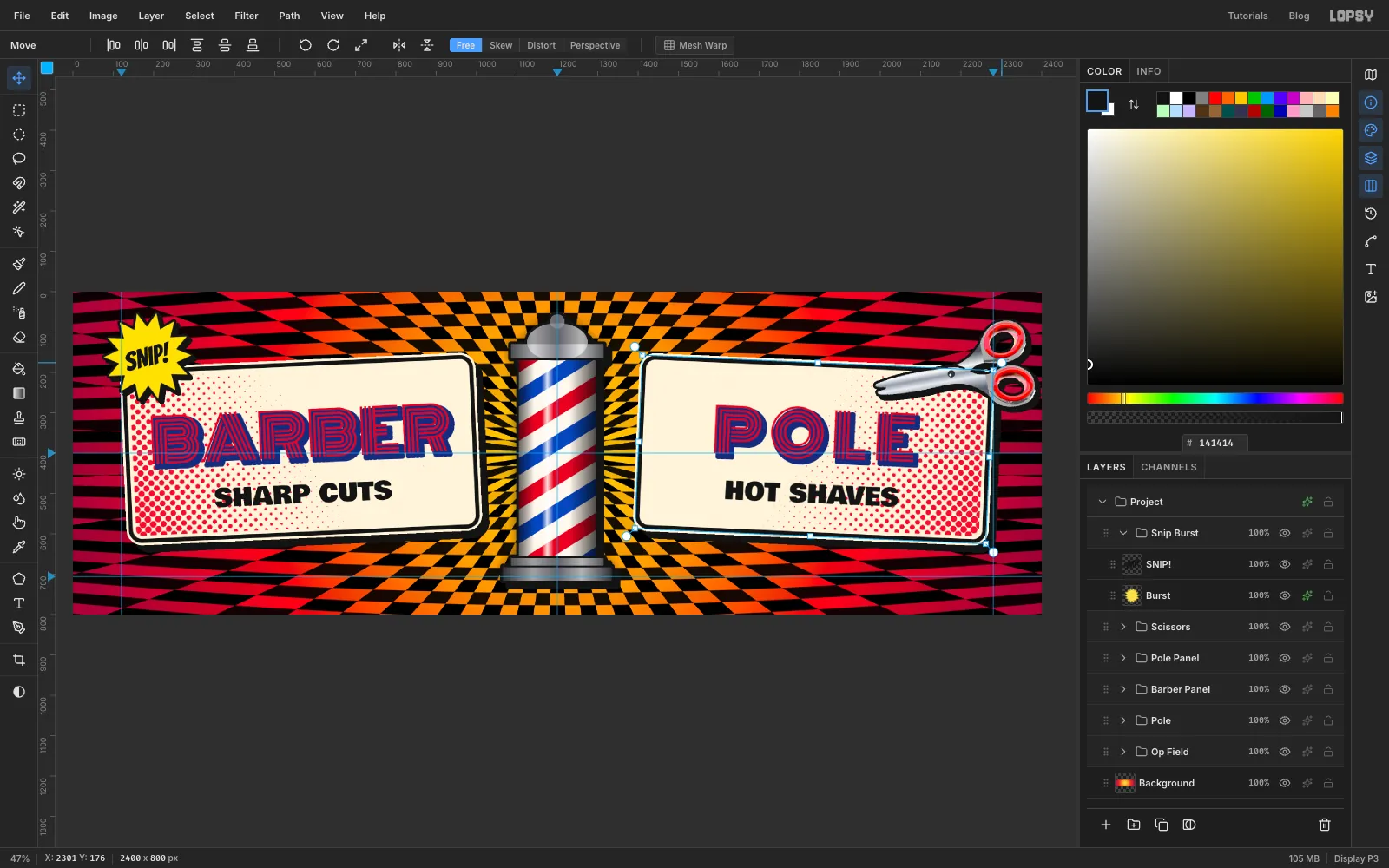This screenshot has width=1389, height=868.
Task: Select the Text tool in left toolbar
Action: (19, 603)
